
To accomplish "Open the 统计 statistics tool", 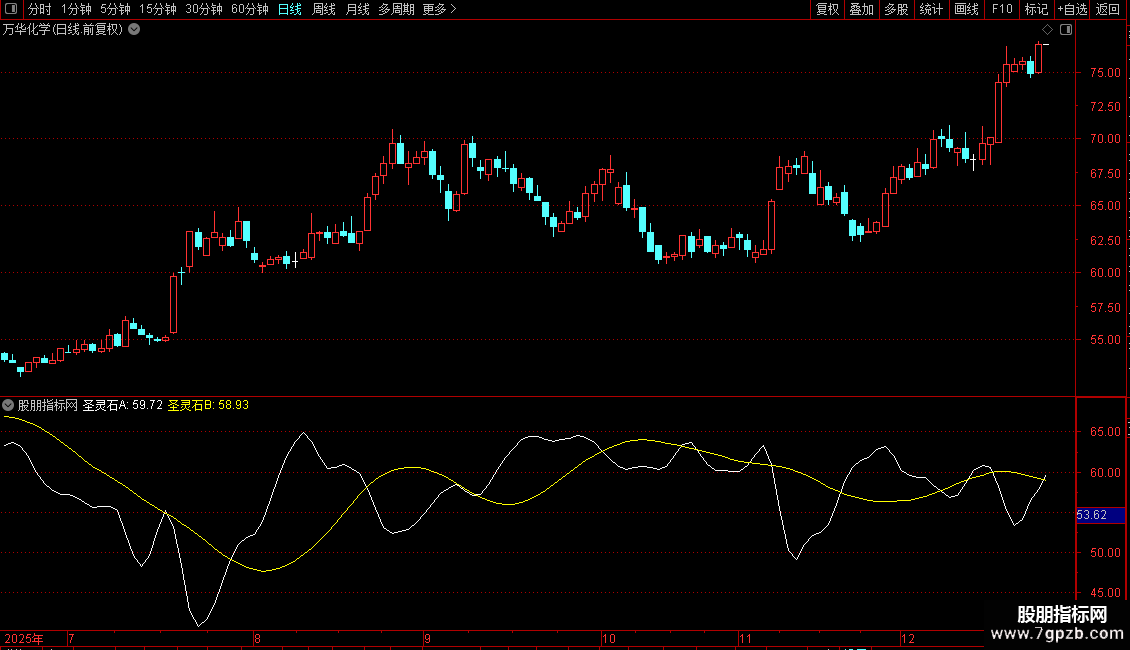I will [931, 9].
